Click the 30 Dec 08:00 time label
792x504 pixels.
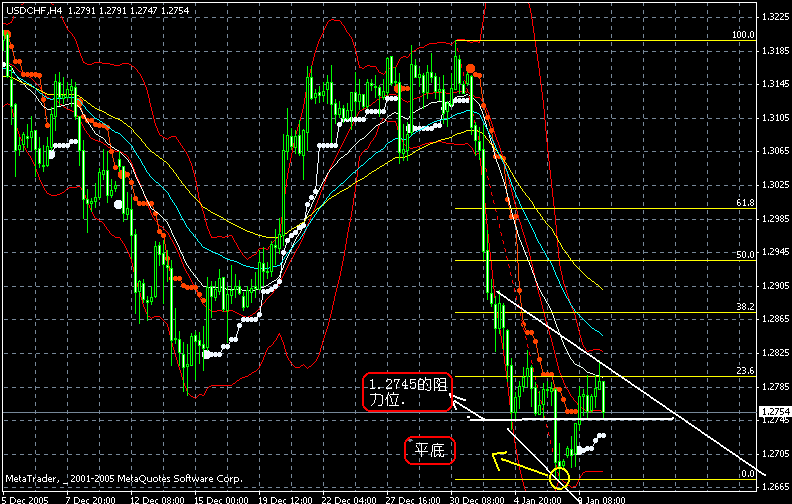point(478,500)
